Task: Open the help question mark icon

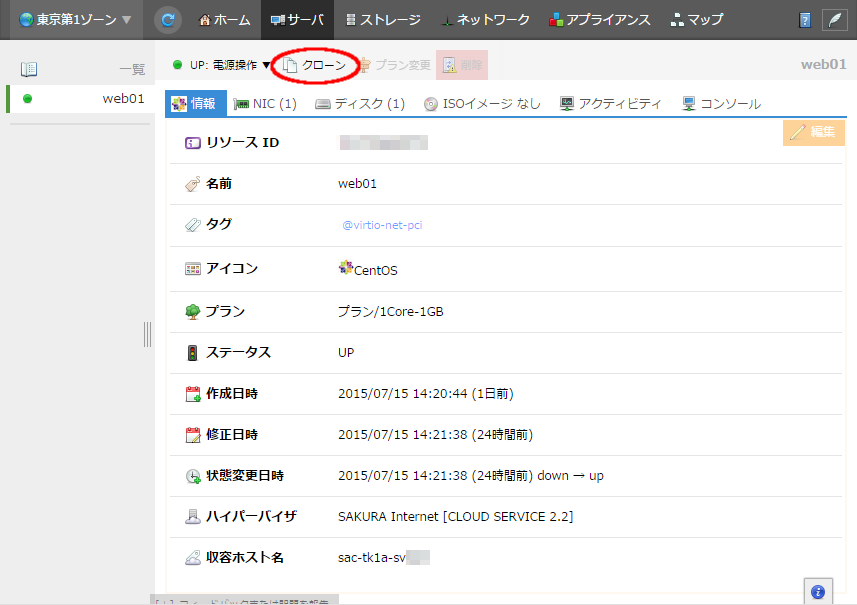Action: tap(805, 20)
